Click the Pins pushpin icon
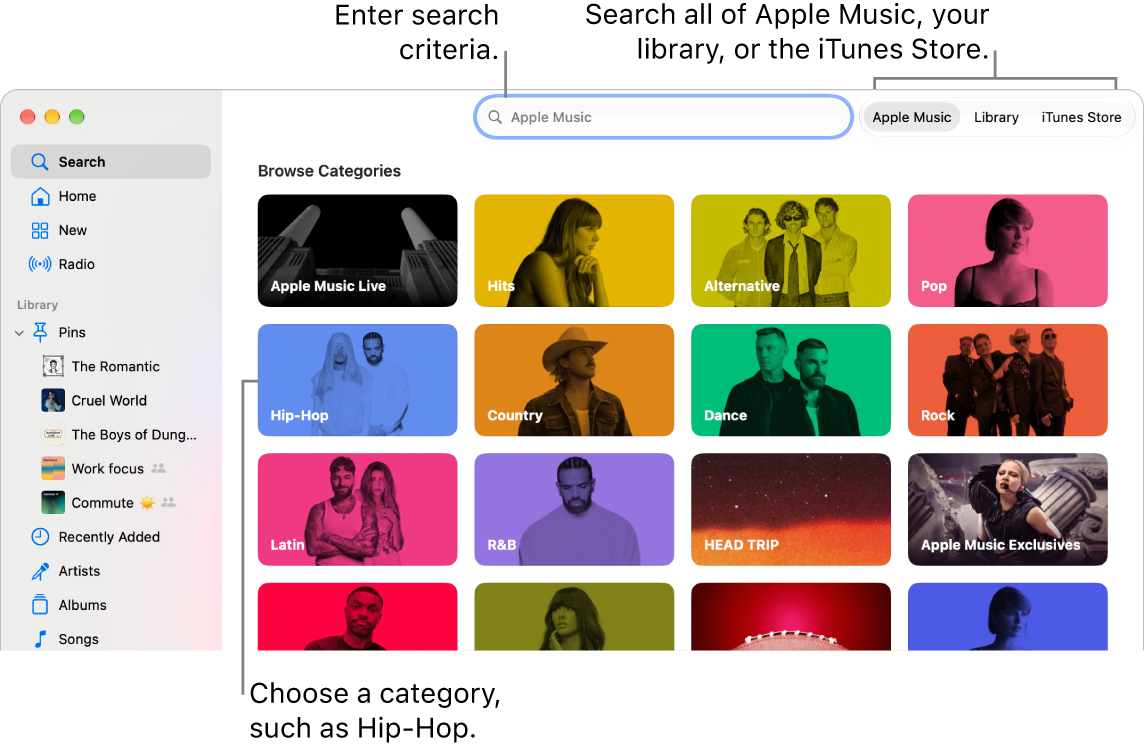This screenshot has width=1144, height=756. [40, 333]
